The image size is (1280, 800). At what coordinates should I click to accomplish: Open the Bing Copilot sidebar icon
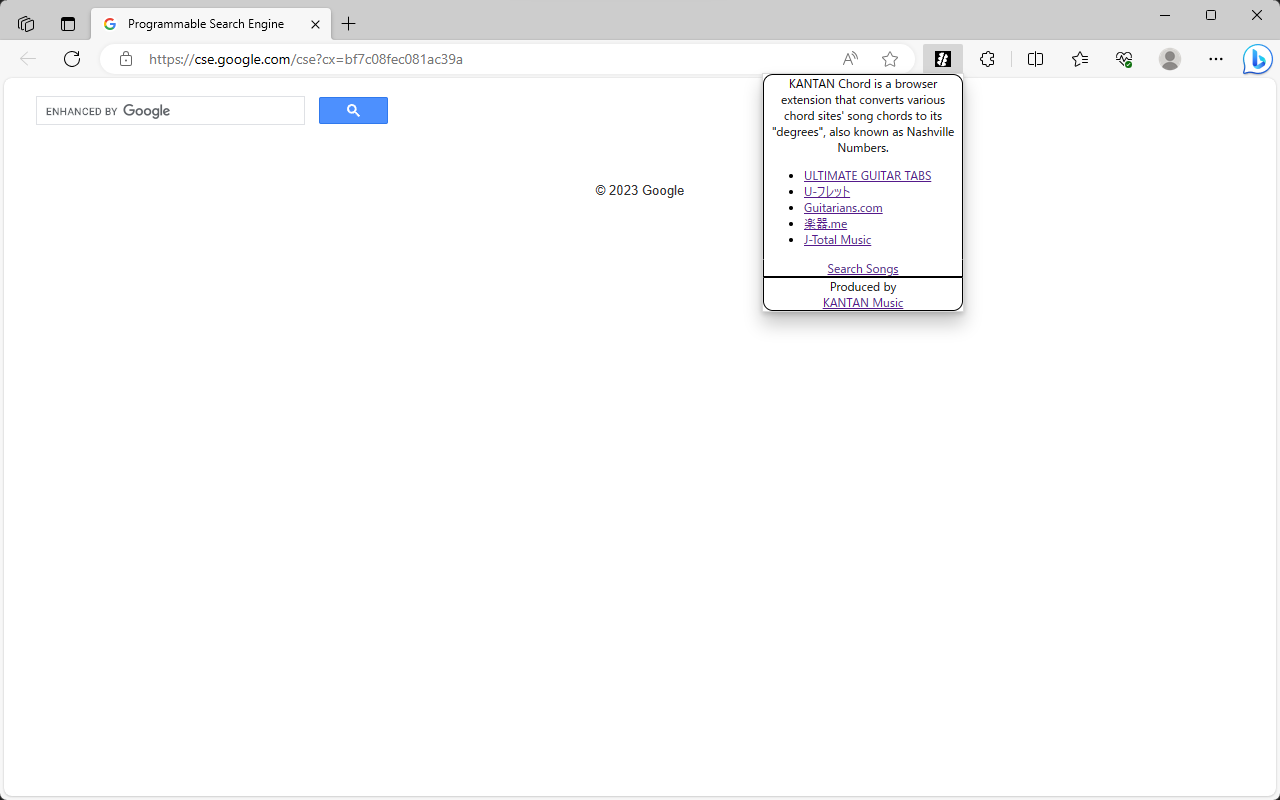[1257, 59]
